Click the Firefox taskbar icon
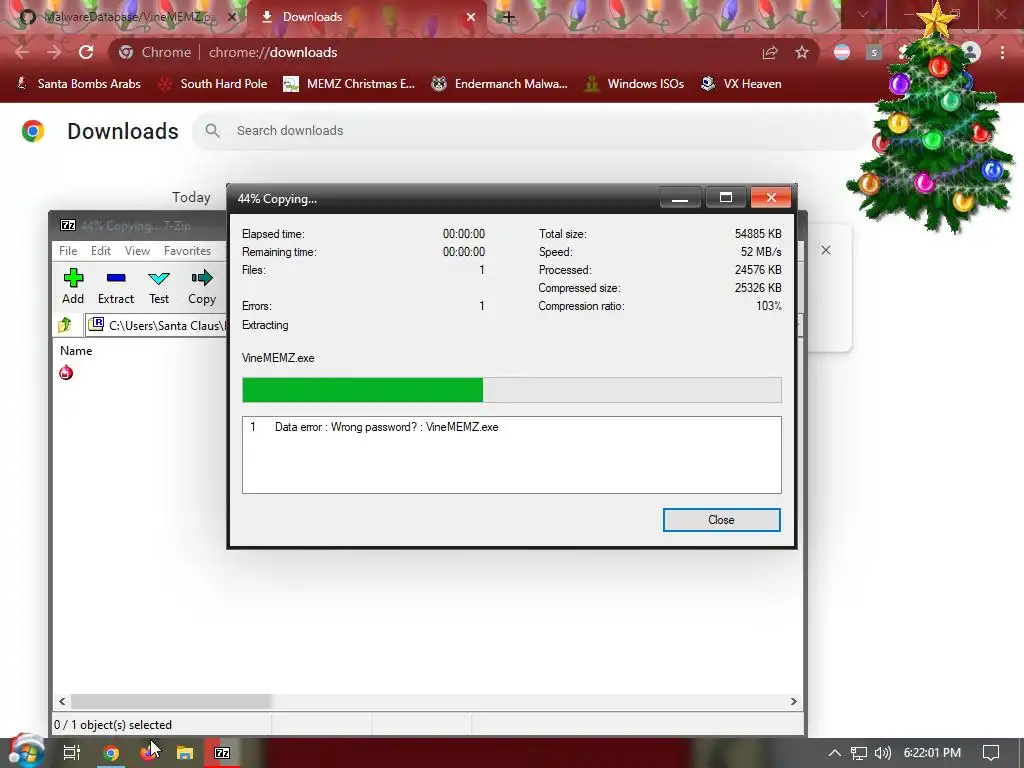 click(149, 753)
